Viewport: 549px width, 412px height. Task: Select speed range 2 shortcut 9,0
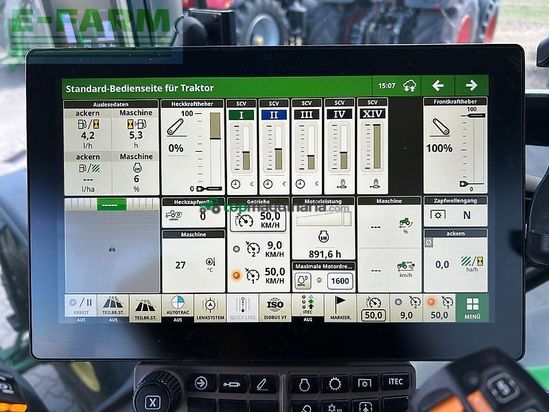(x=406, y=308)
